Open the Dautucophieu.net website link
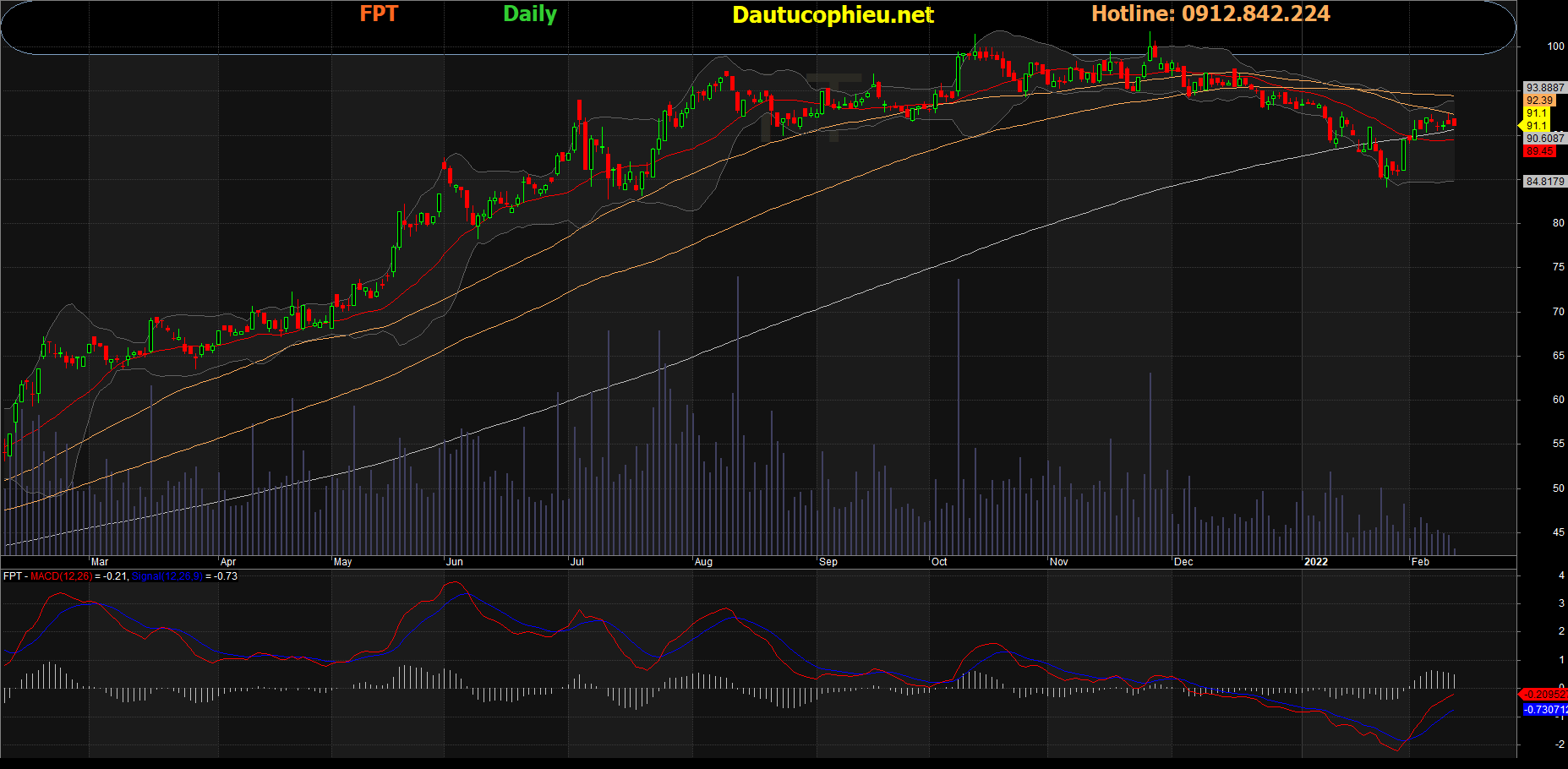 [x=832, y=15]
